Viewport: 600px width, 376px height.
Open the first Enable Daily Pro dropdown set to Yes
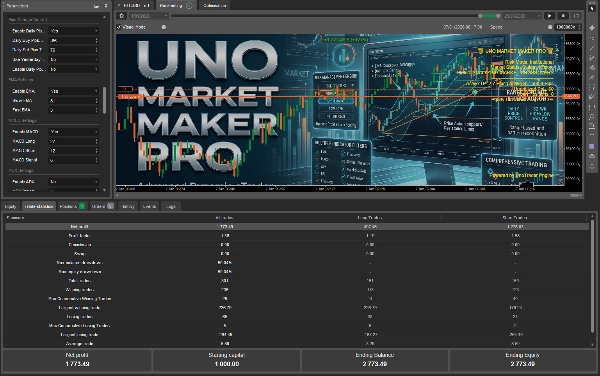pos(73,31)
